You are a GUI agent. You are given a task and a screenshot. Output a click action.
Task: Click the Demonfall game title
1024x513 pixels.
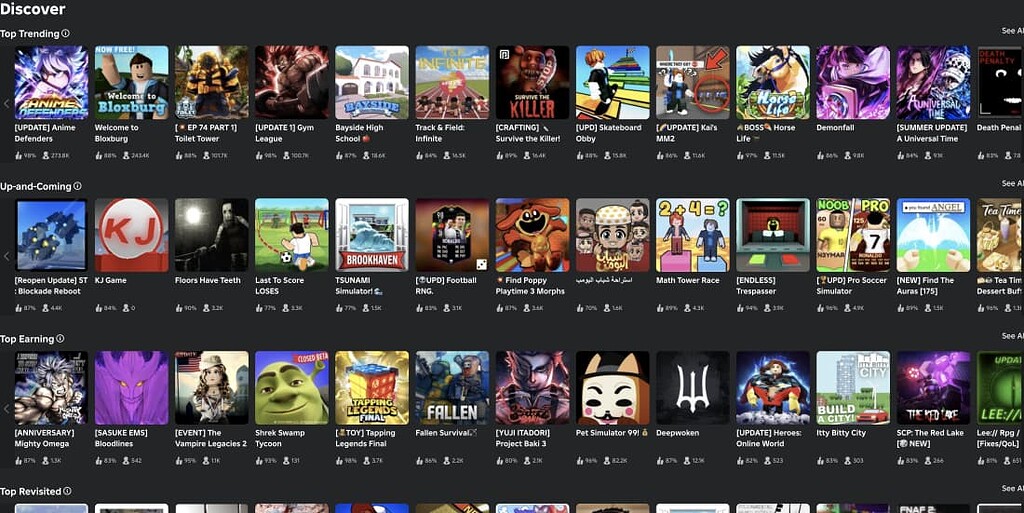pyautogui.click(x=835, y=128)
